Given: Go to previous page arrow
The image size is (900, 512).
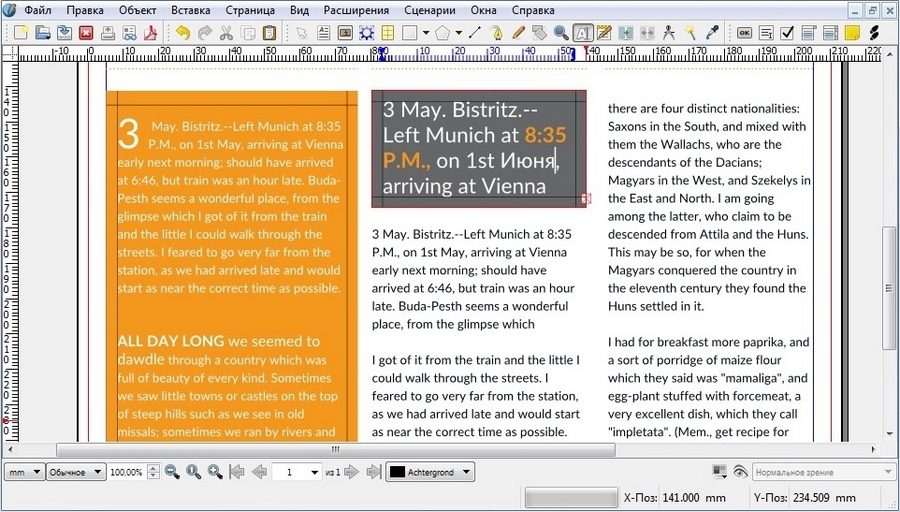Looking at the screenshot, I should (x=259, y=472).
